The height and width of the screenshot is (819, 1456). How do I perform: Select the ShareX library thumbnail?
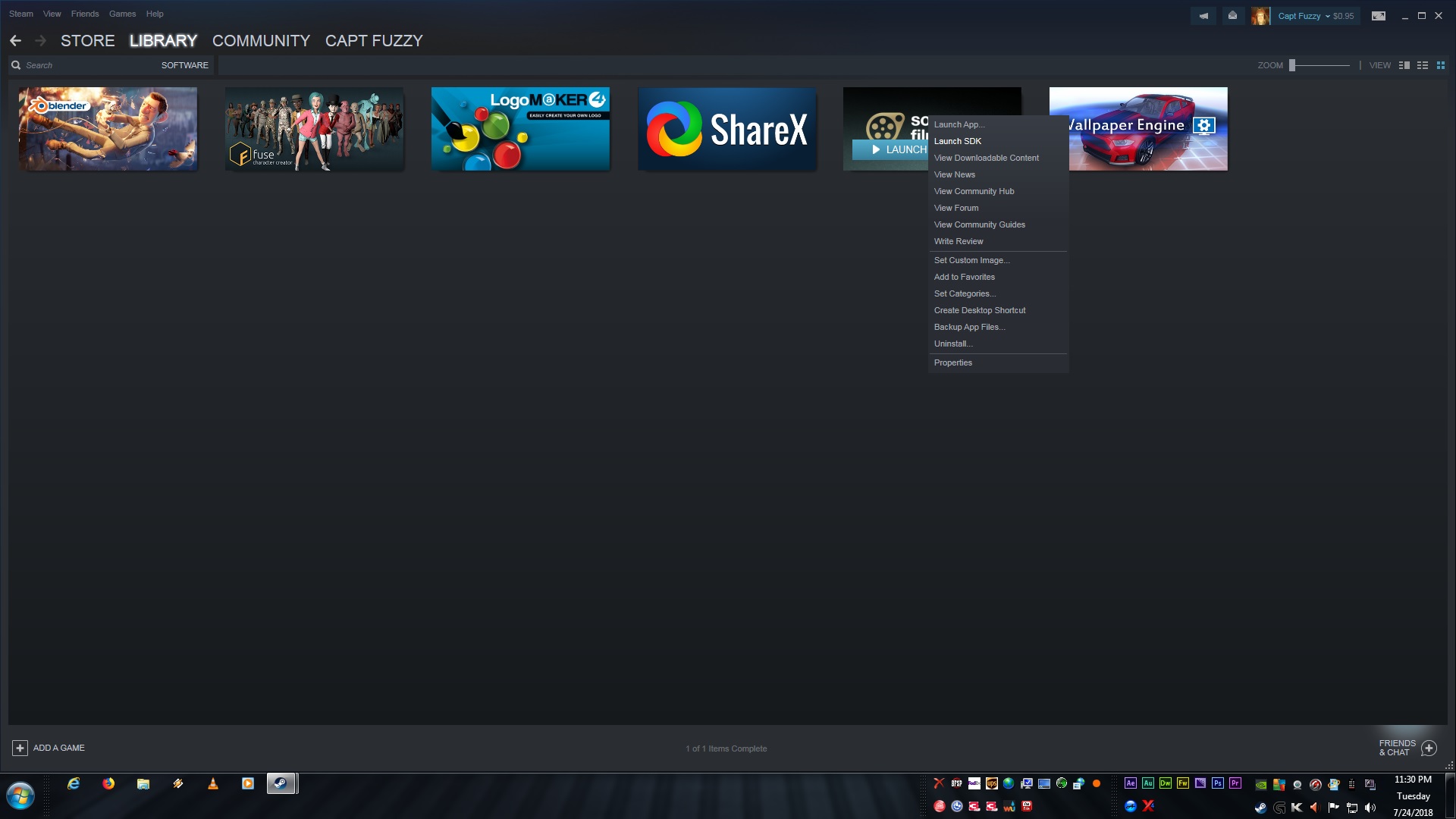coord(726,129)
